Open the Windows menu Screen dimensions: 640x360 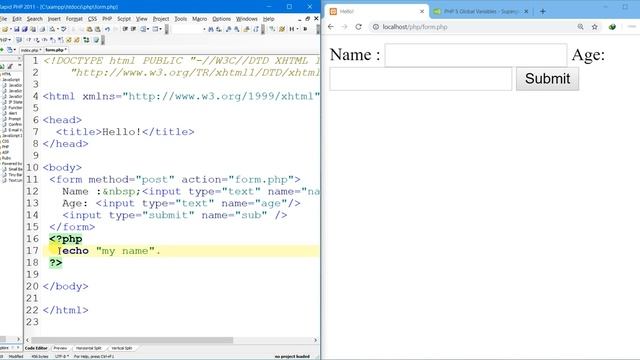coord(247,19)
